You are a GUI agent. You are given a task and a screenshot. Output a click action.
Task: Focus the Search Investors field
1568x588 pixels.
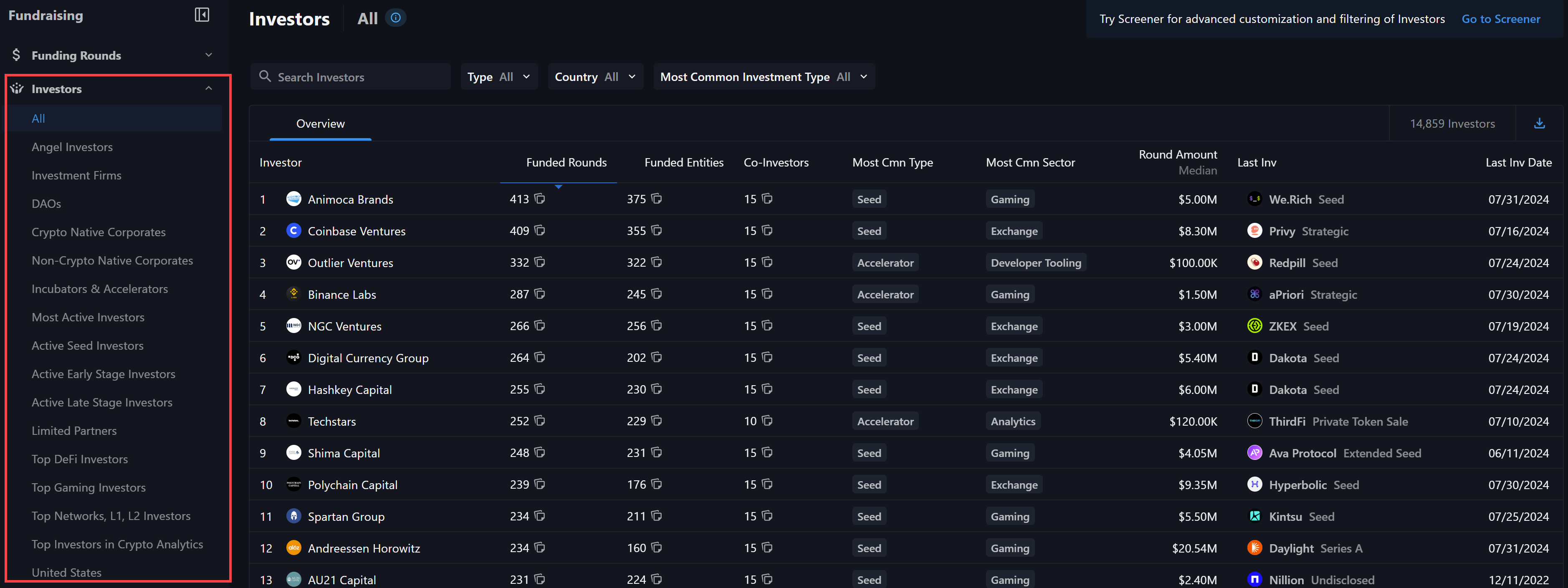coord(351,77)
